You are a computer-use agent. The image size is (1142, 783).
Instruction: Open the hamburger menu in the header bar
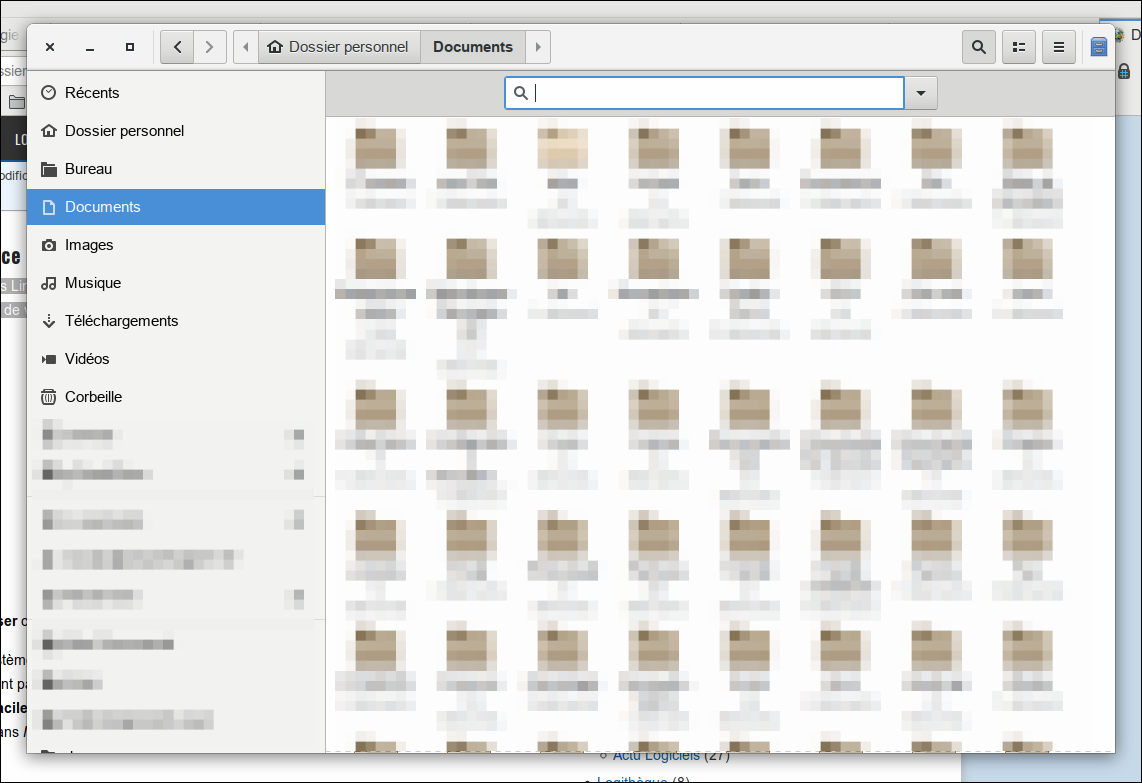(1059, 47)
